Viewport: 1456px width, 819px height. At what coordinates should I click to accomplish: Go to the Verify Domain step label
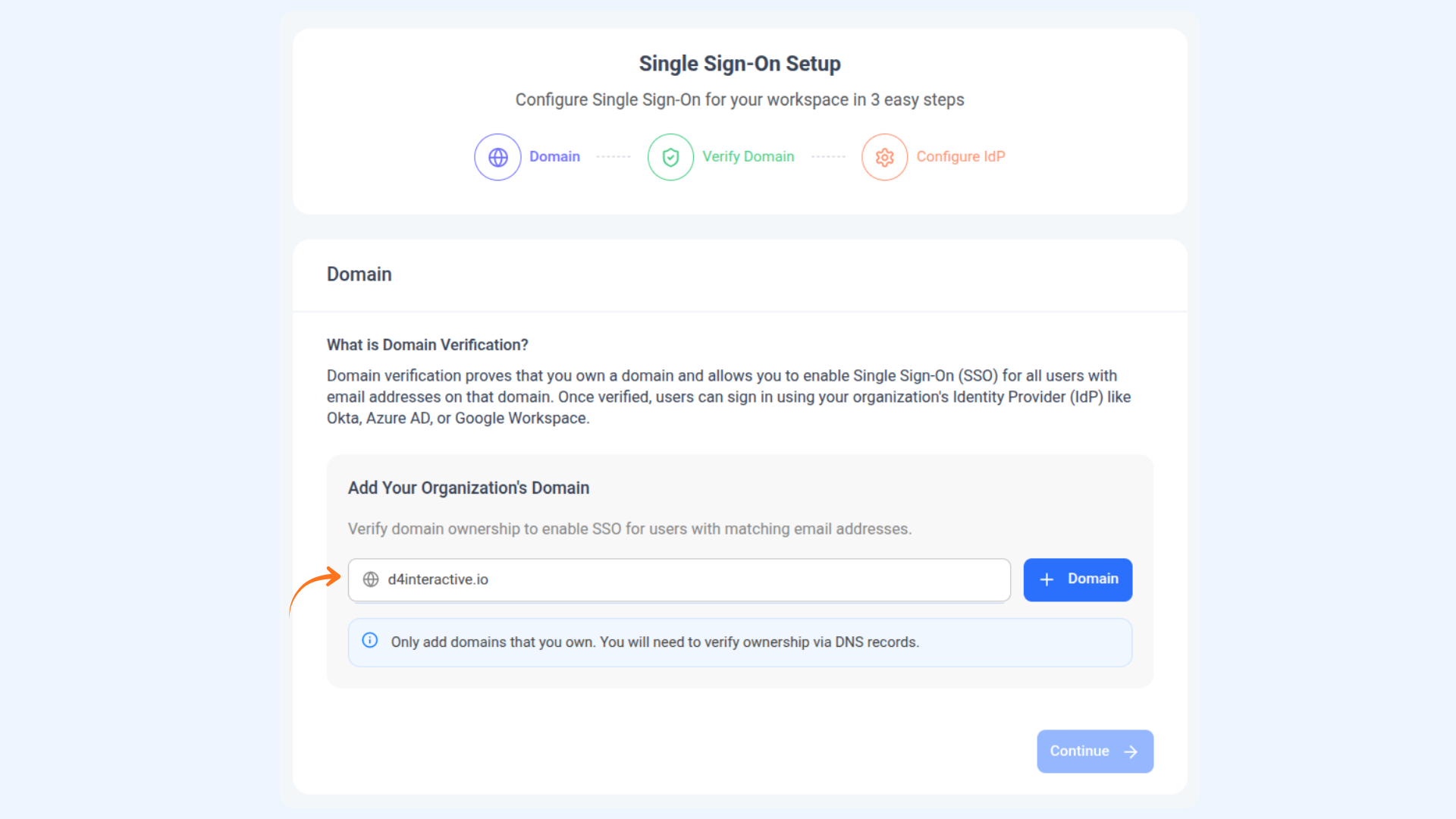click(x=748, y=156)
